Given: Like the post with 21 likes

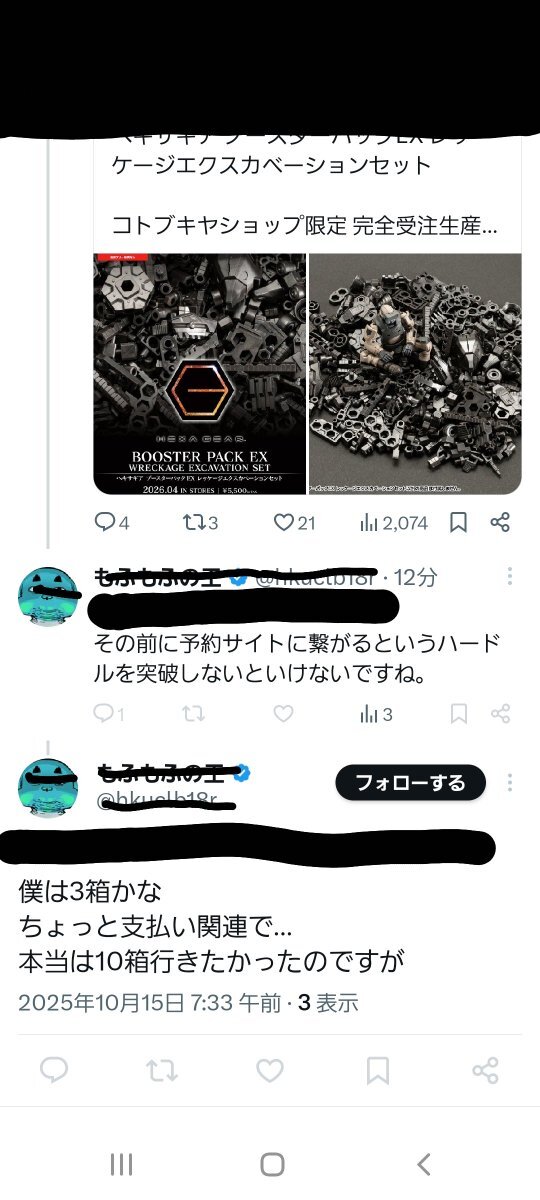Looking at the screenshot, I should point(294,522).
